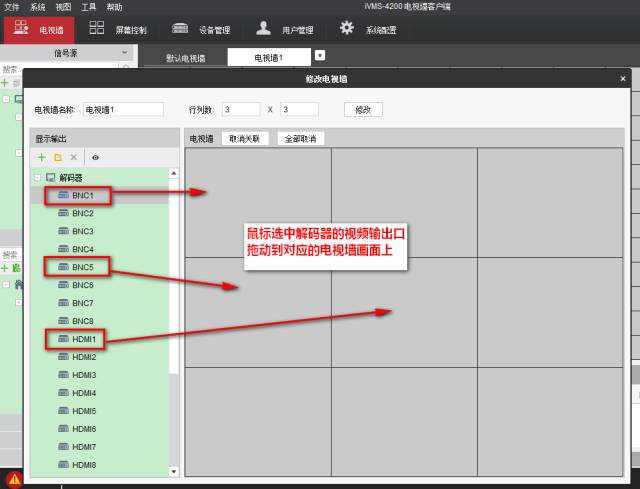Image resolution: width=640 pixels, height=489 pixels.
Task: Open dropdown arrow next to 电视墙1 tab
Action: click(319, 56)
